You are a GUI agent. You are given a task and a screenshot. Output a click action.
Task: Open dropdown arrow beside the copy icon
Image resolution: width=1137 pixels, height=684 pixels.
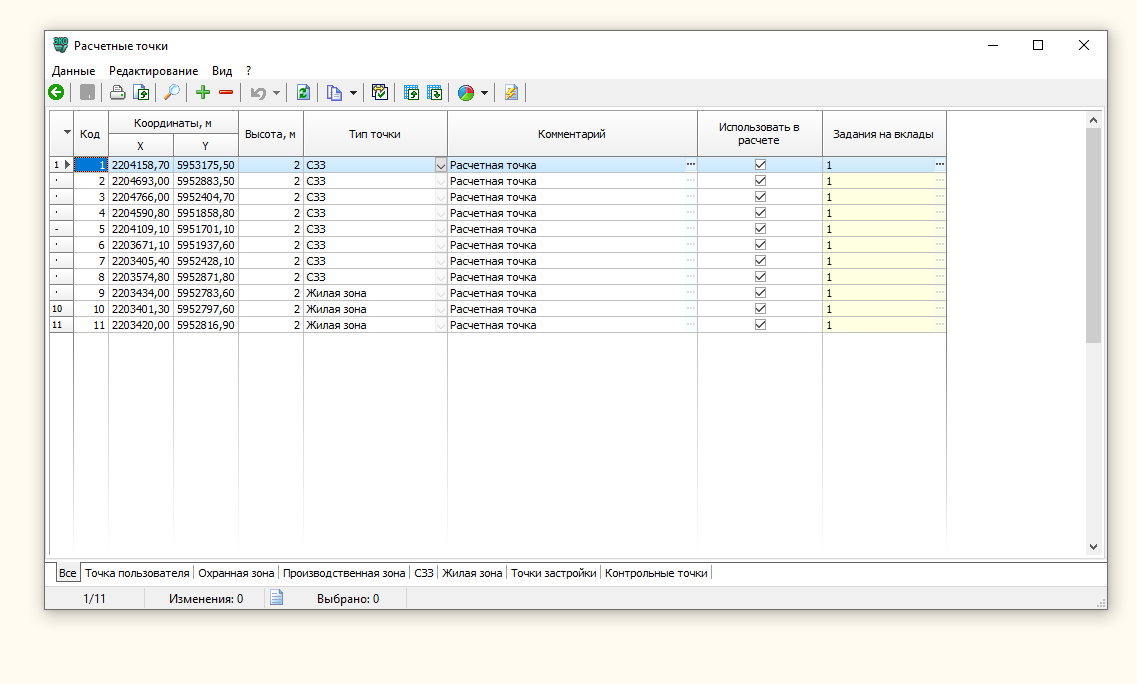pyautogui.click(x=353, y=93)
